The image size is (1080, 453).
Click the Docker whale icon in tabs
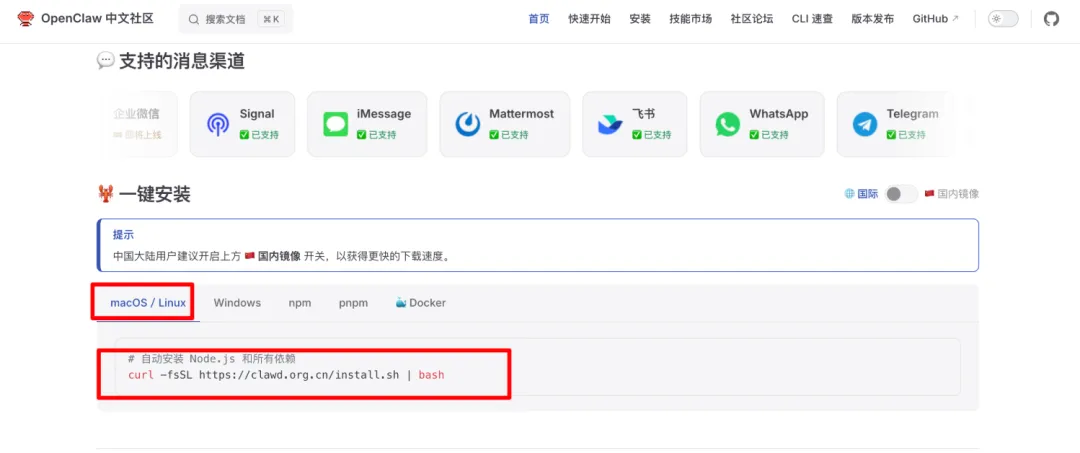point(401,302)
